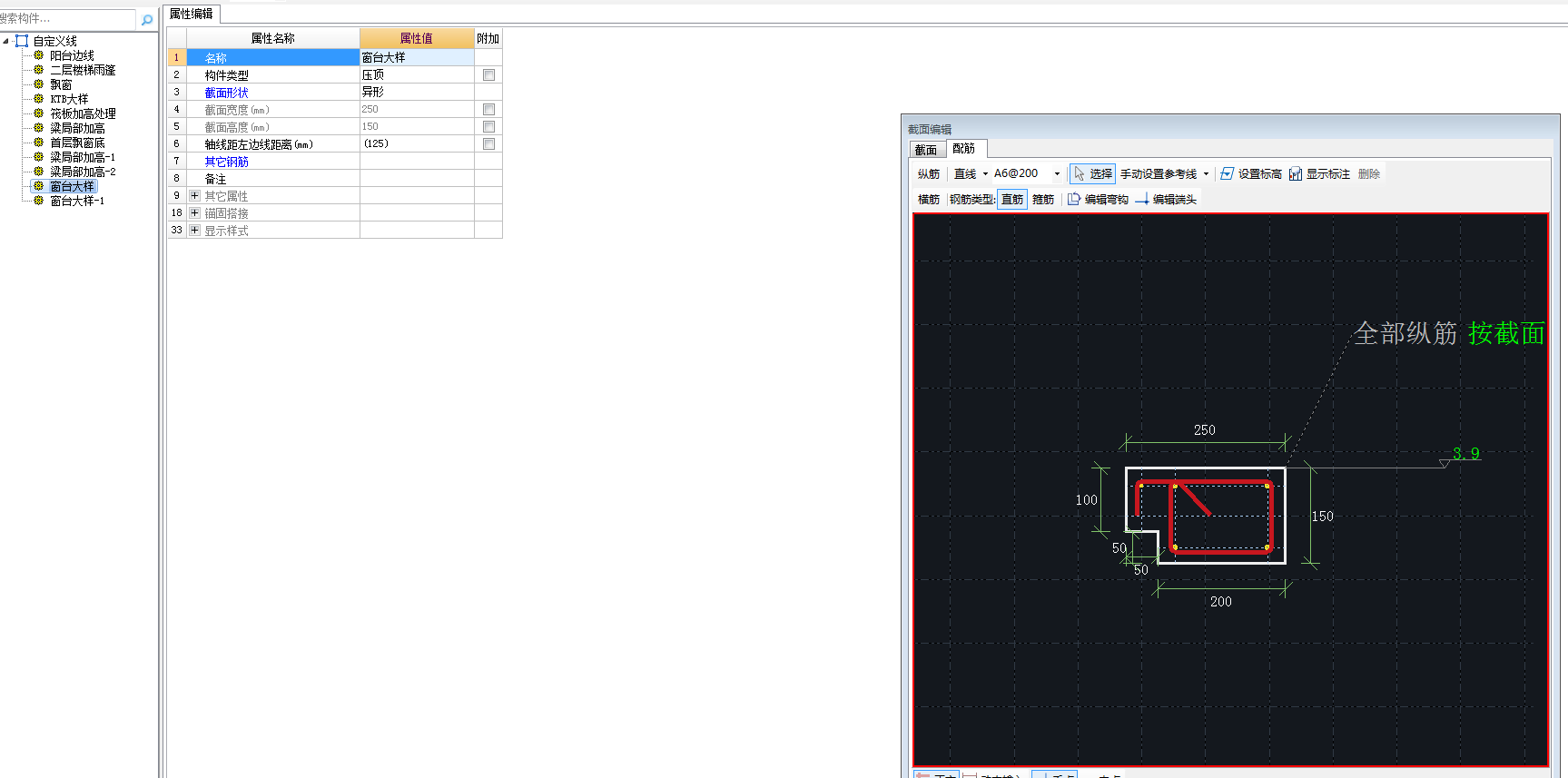Click the 纵筋 button
This screenshot has width=1568, height=778.
(929, 174)
